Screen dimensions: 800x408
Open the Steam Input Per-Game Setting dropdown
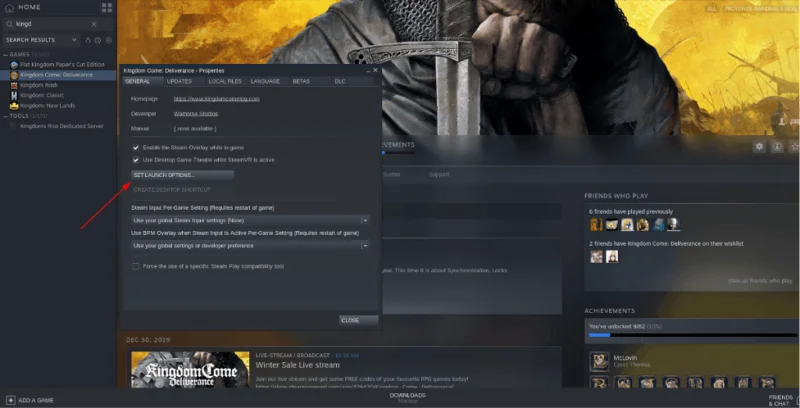(x=250, y=220)
